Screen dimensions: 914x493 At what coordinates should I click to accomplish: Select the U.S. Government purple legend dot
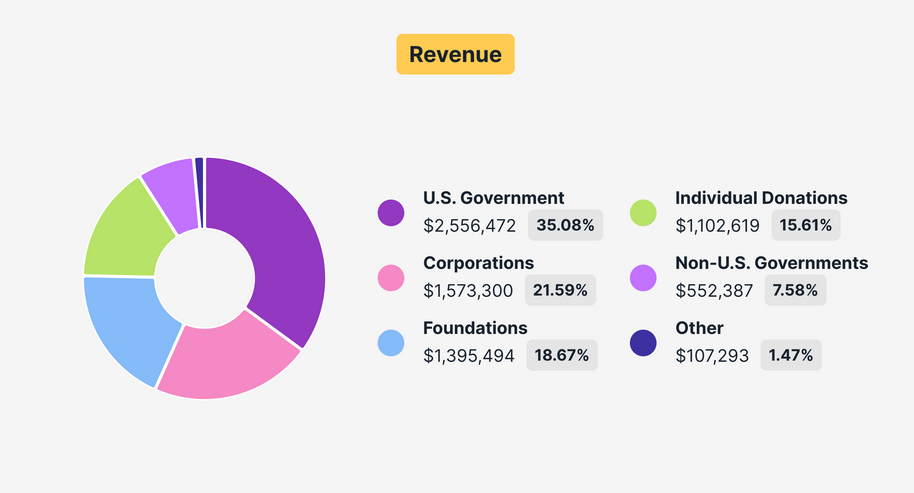[x=390, y=212]
